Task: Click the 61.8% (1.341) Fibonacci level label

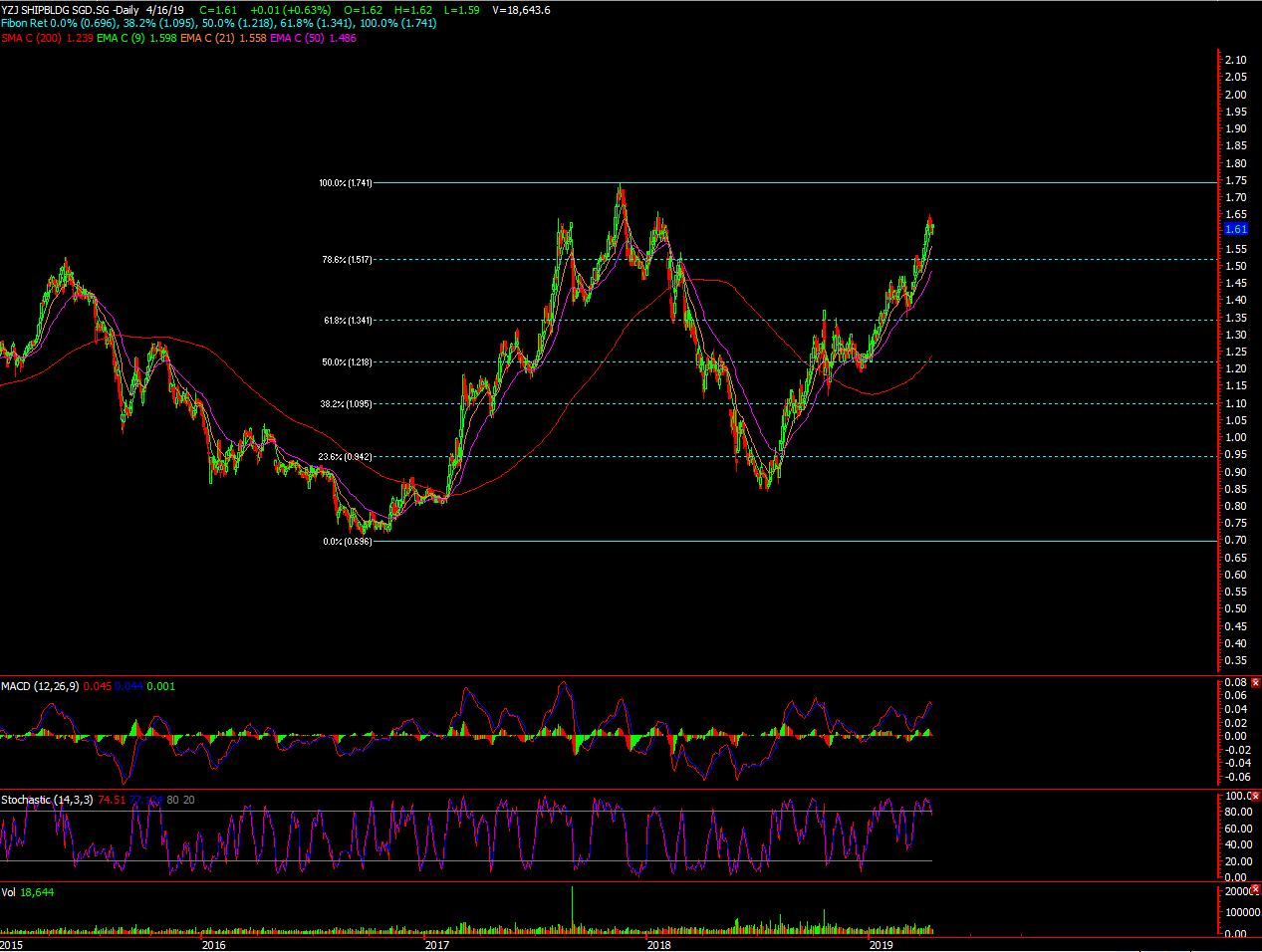Action: [x=348, y=321]
